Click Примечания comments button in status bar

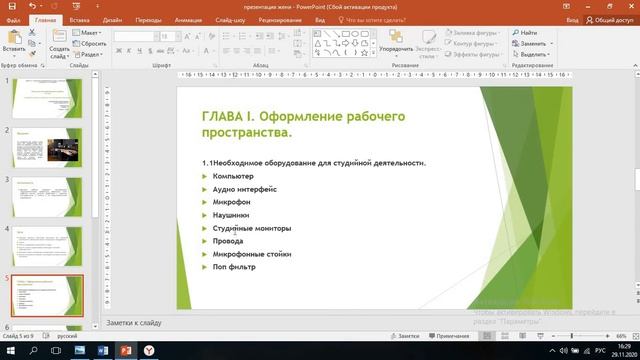[449, 336]
